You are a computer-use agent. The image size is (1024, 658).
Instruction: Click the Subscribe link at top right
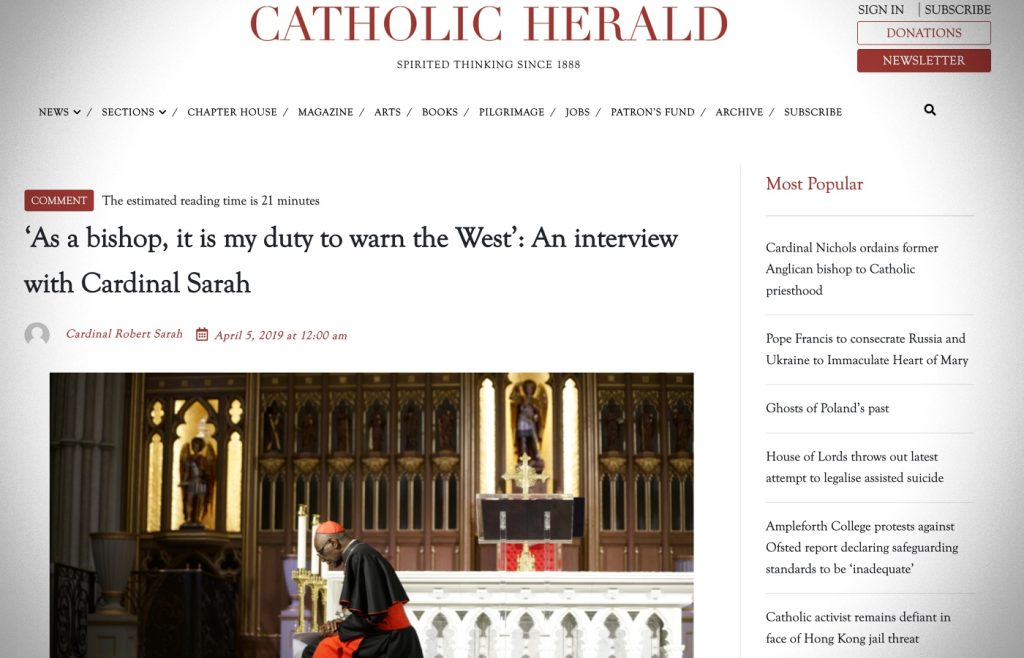coord(957,10)
